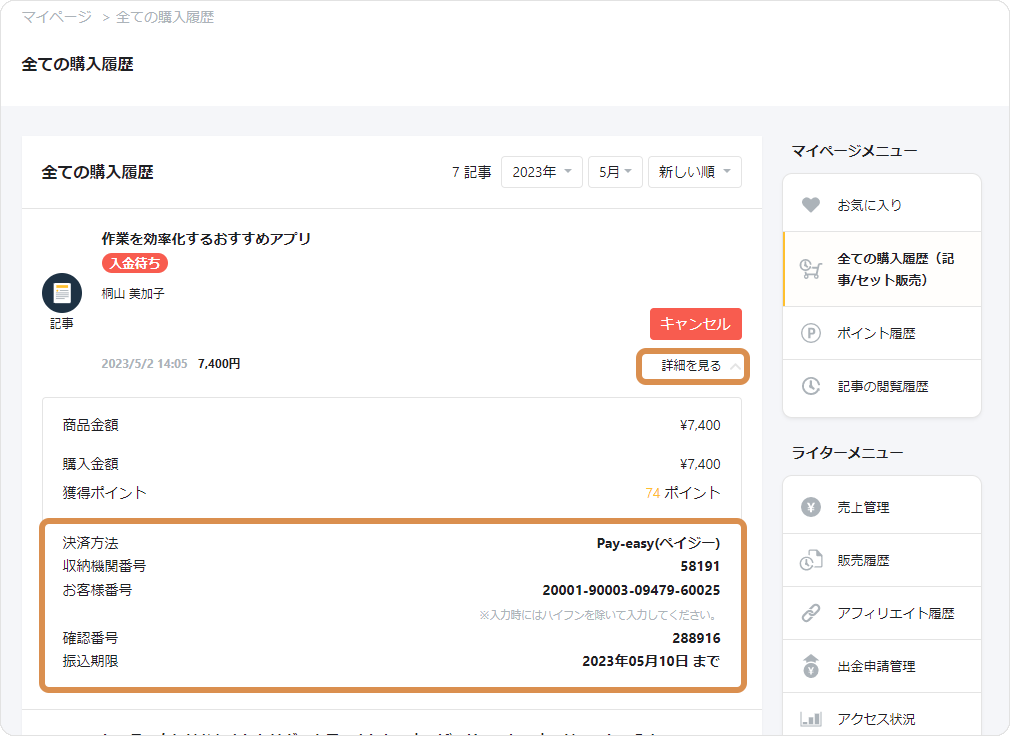Screen dimensions: 1010x736
Task: Click the bar chart icon for アクセス状況
Action: pyautogui.click(x=810, y=719)
